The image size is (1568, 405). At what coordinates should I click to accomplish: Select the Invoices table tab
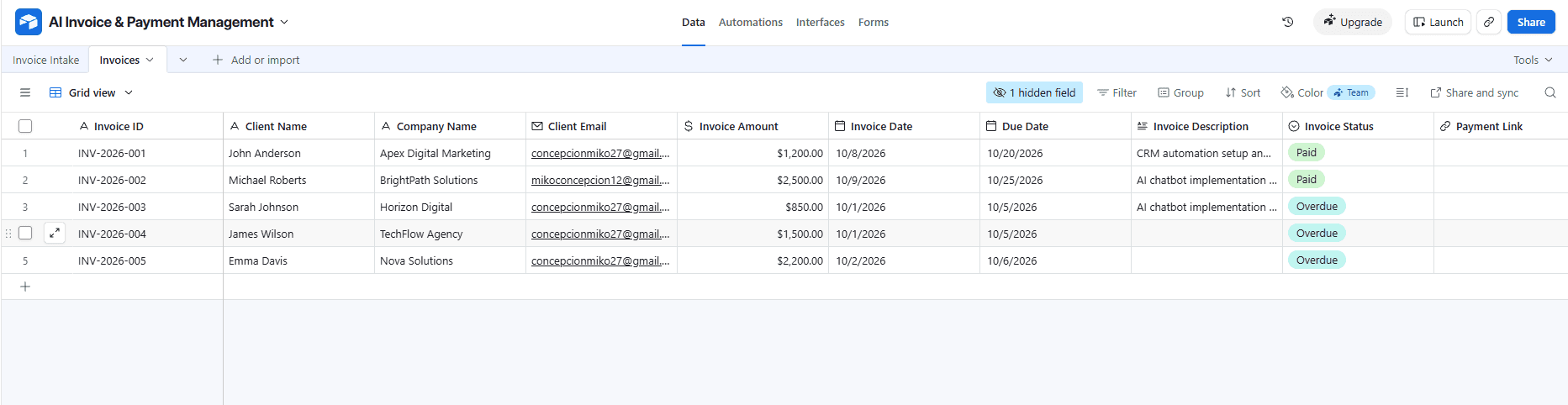click(x=119, y=60)
